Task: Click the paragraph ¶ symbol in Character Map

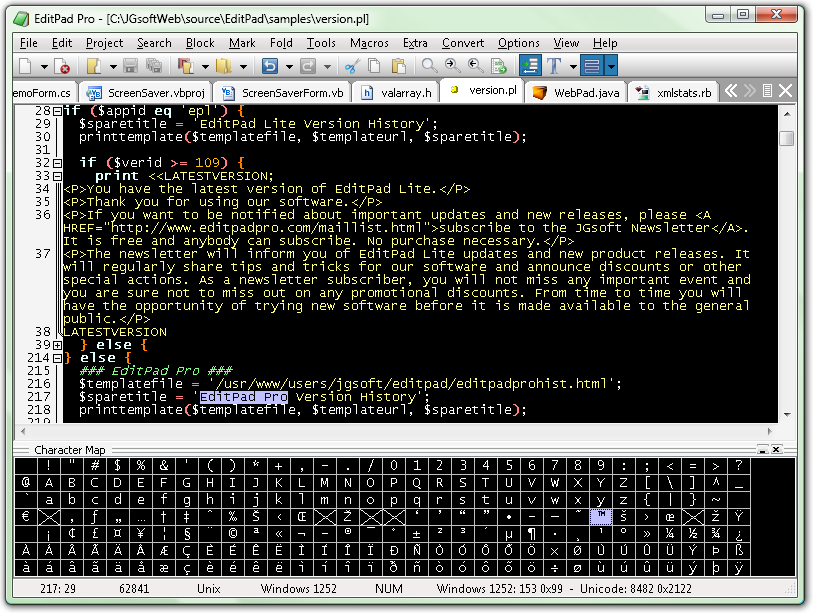Action: pyautogui.click(x=532, y=534)
